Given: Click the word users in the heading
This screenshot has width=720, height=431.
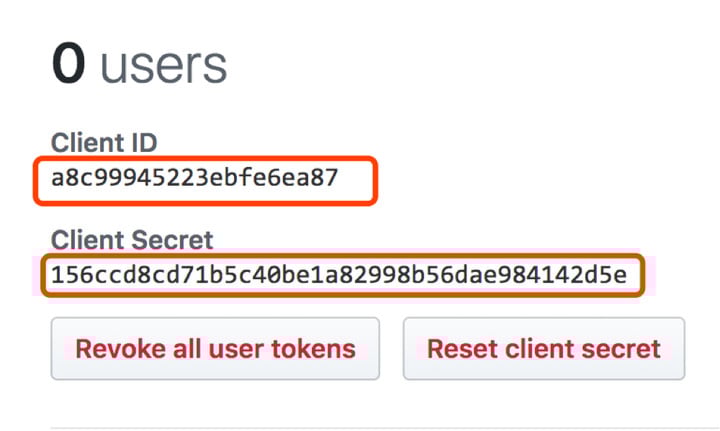Looking at the screenshot, I should point(164,67).
